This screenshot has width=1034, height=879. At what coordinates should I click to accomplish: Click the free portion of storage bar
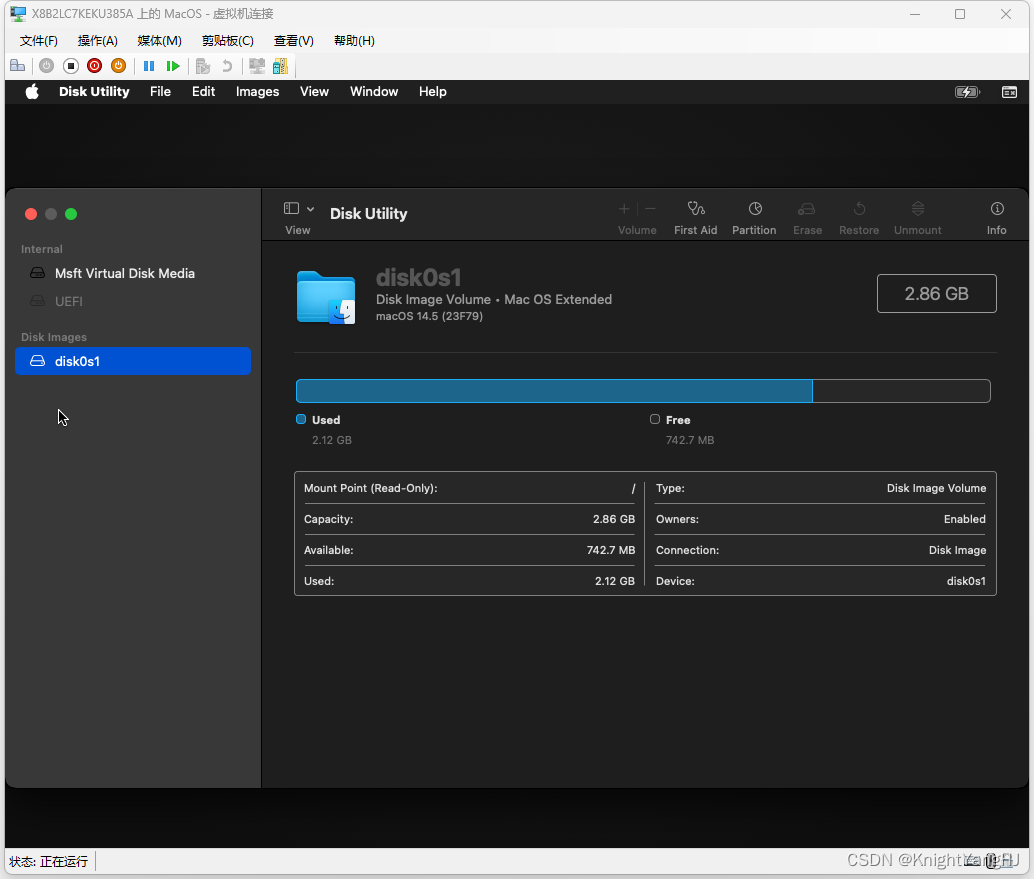pyautogui.click(x=901, y=391)
